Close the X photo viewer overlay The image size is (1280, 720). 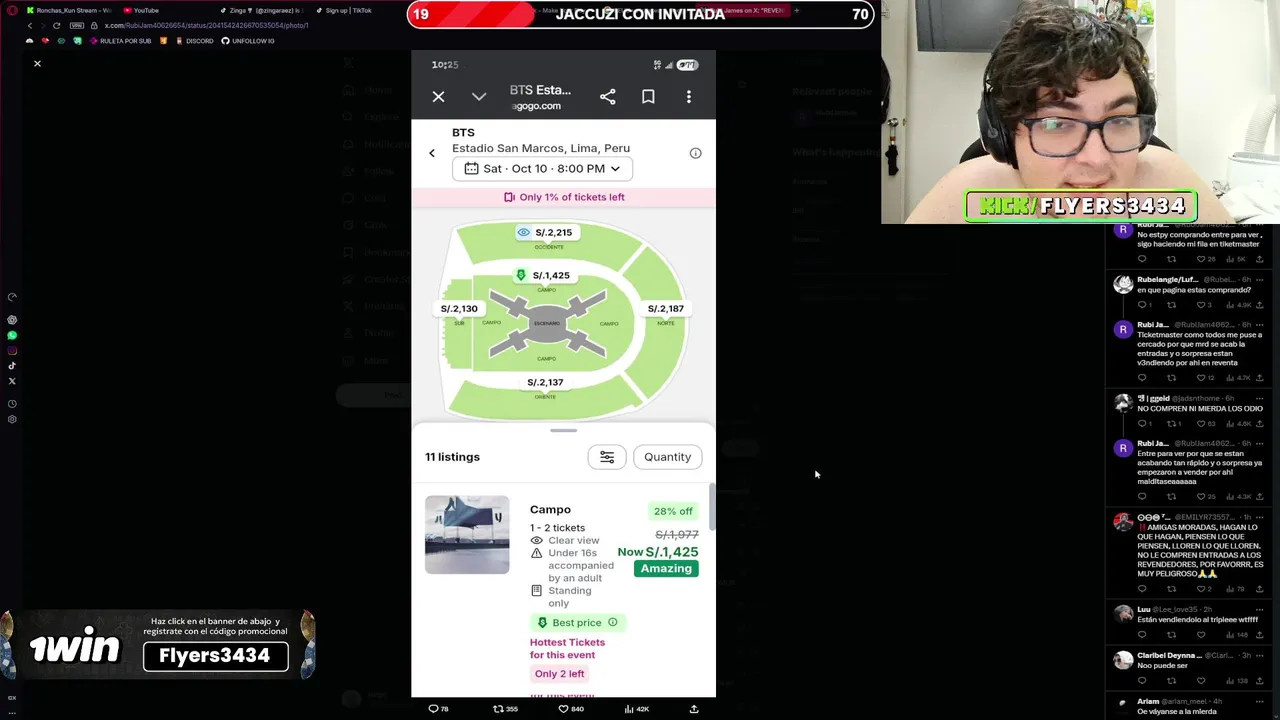pyautogui.click(x=37, y=64)
